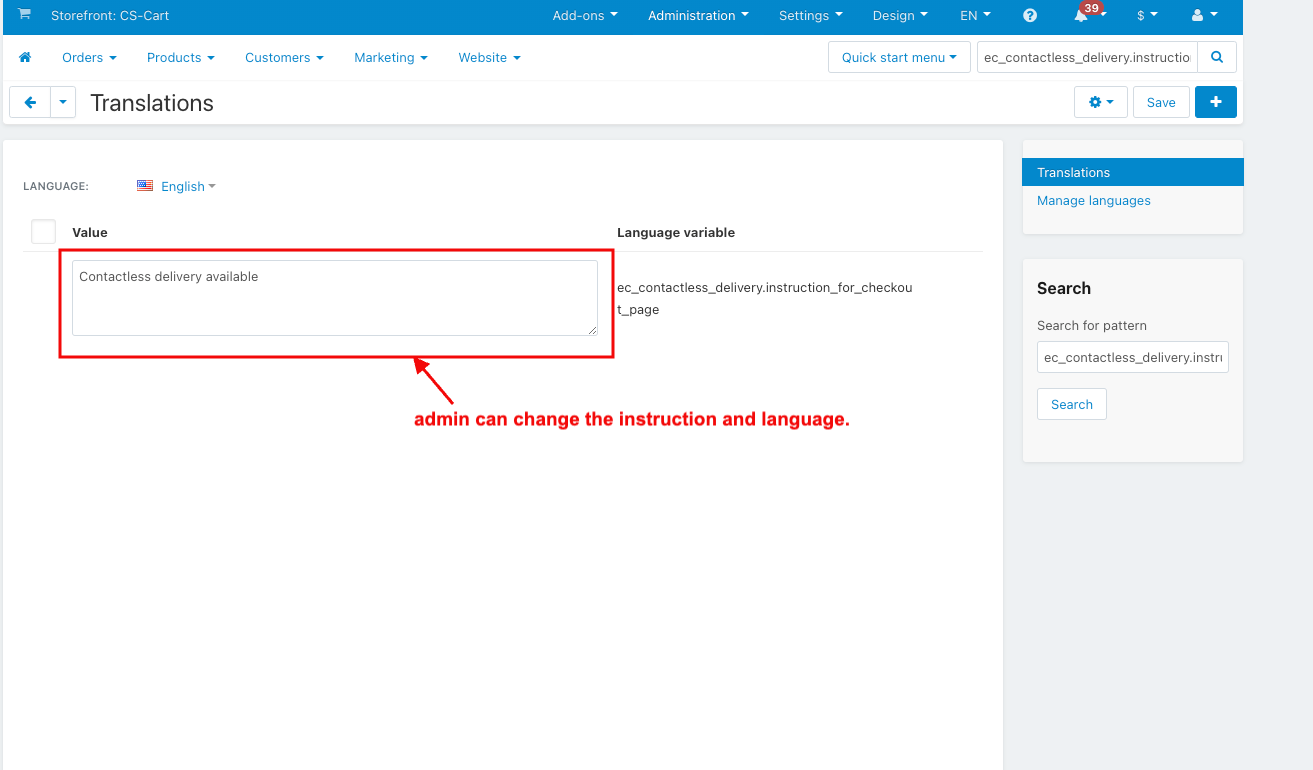Click the blue plus add button
Image resolution: width=1313 pixels, height=770 pixels.
click(x=1216, y=102)
